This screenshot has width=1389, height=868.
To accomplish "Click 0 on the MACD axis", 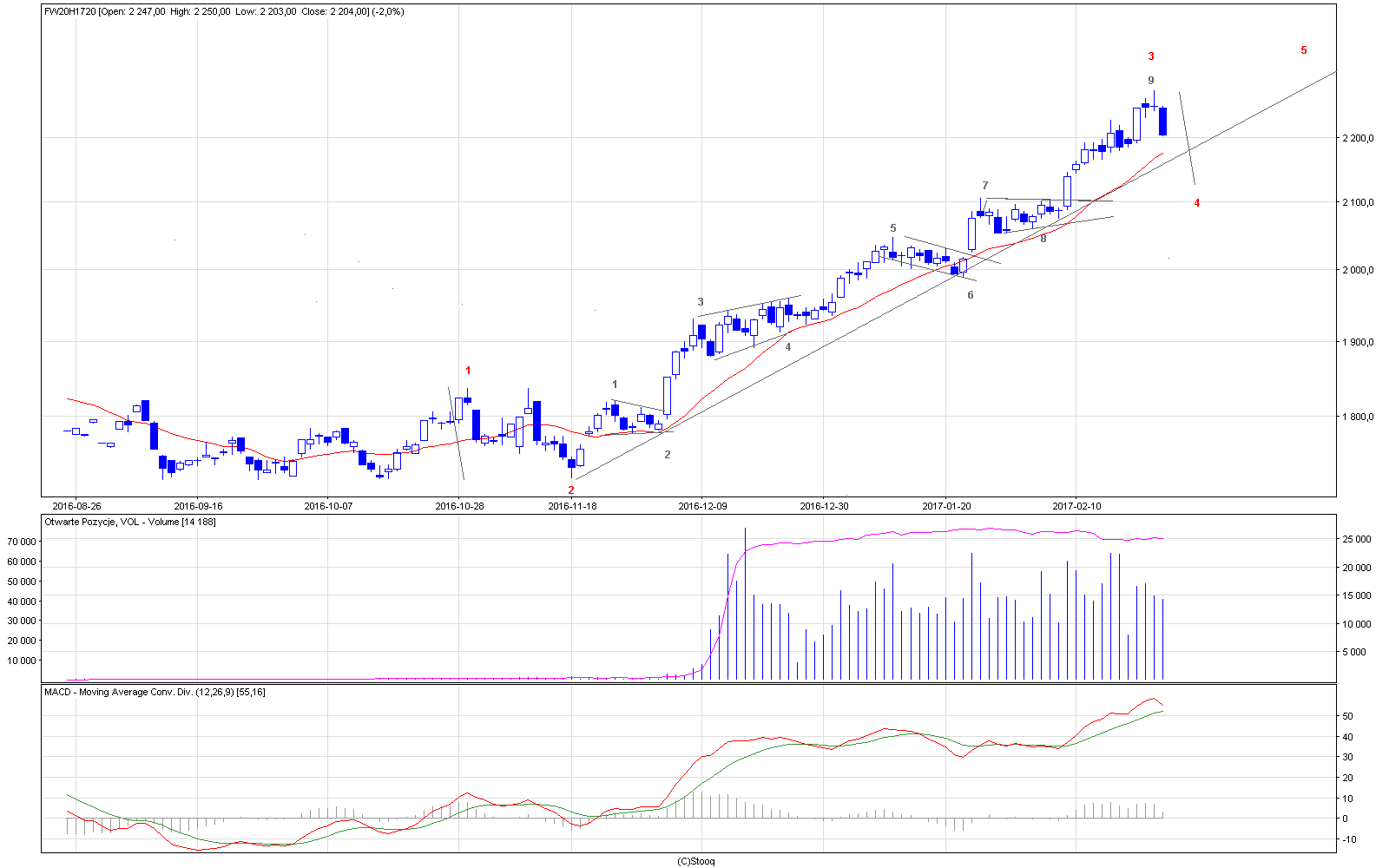I will 1346,819.
